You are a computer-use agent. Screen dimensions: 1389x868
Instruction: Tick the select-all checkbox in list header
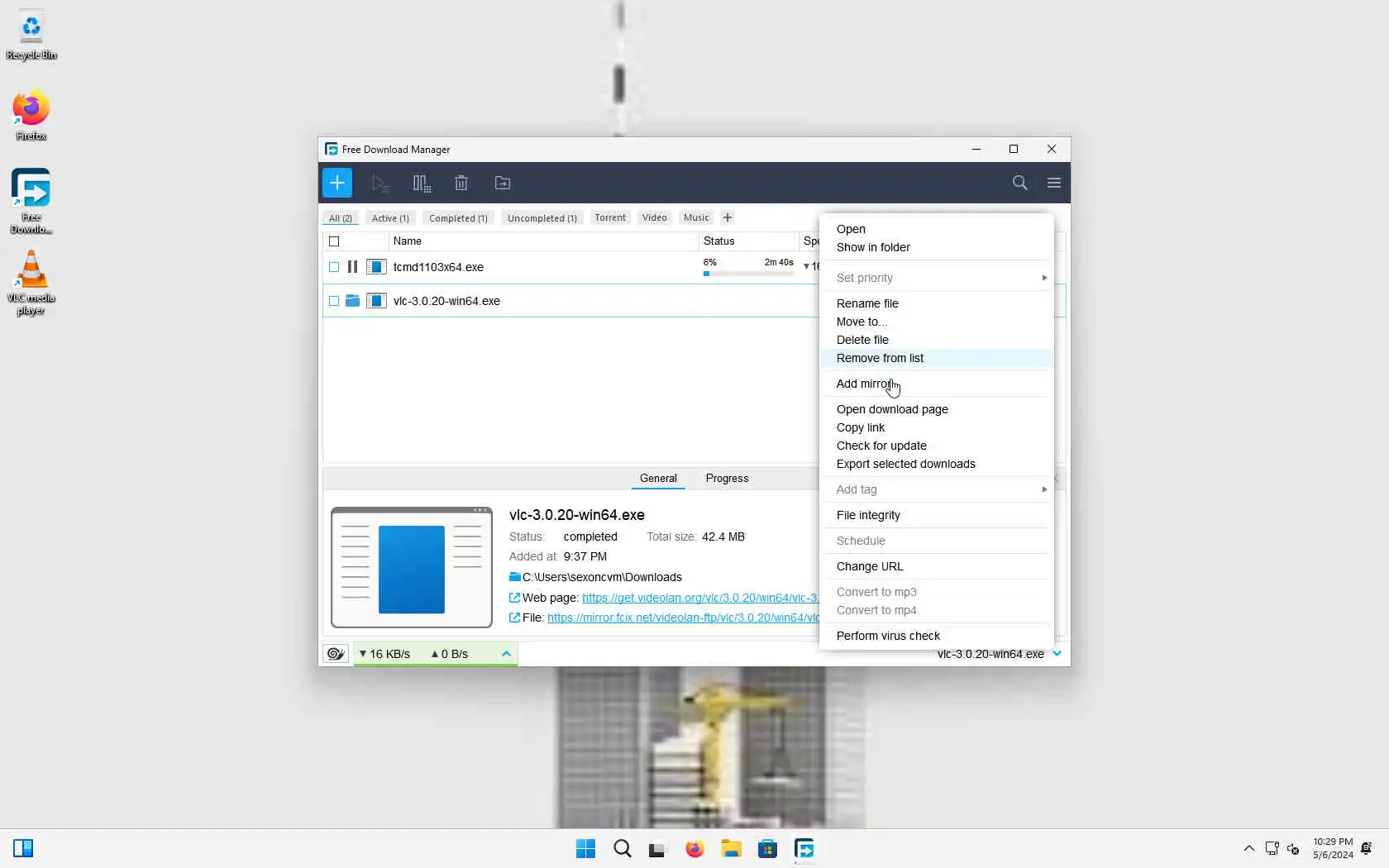click(334, 241)
